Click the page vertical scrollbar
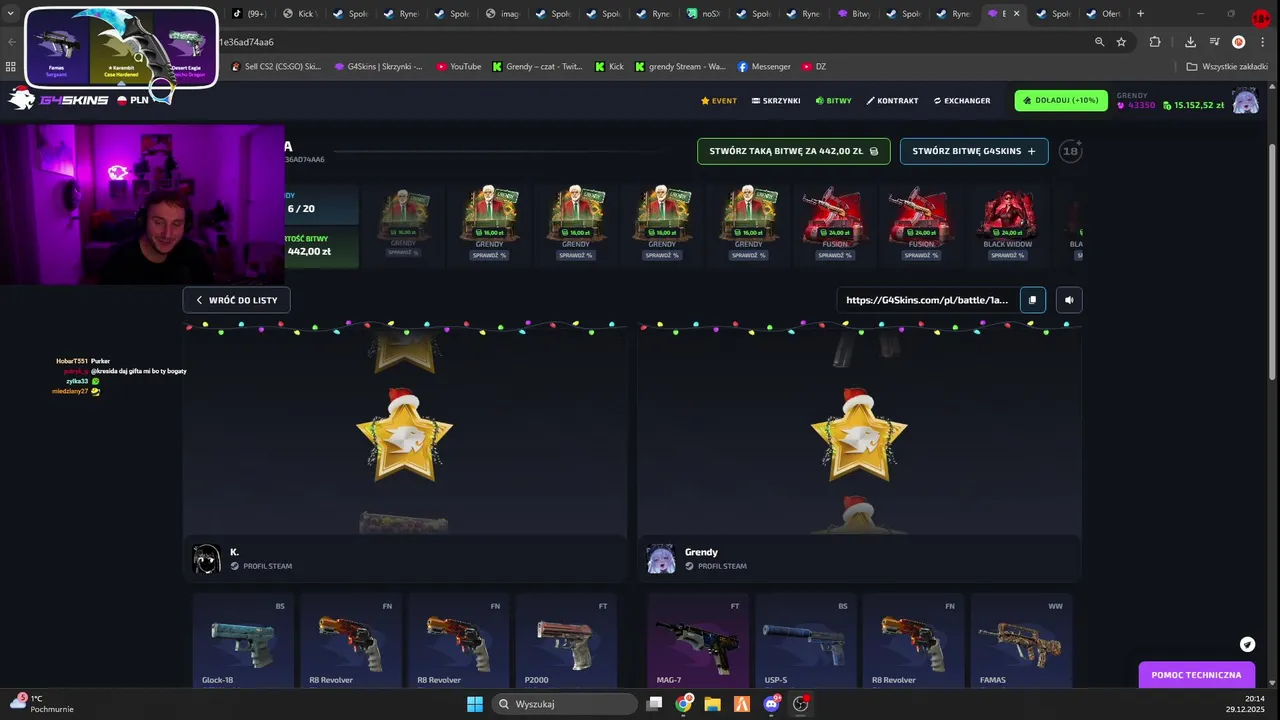 [1274, 260]
